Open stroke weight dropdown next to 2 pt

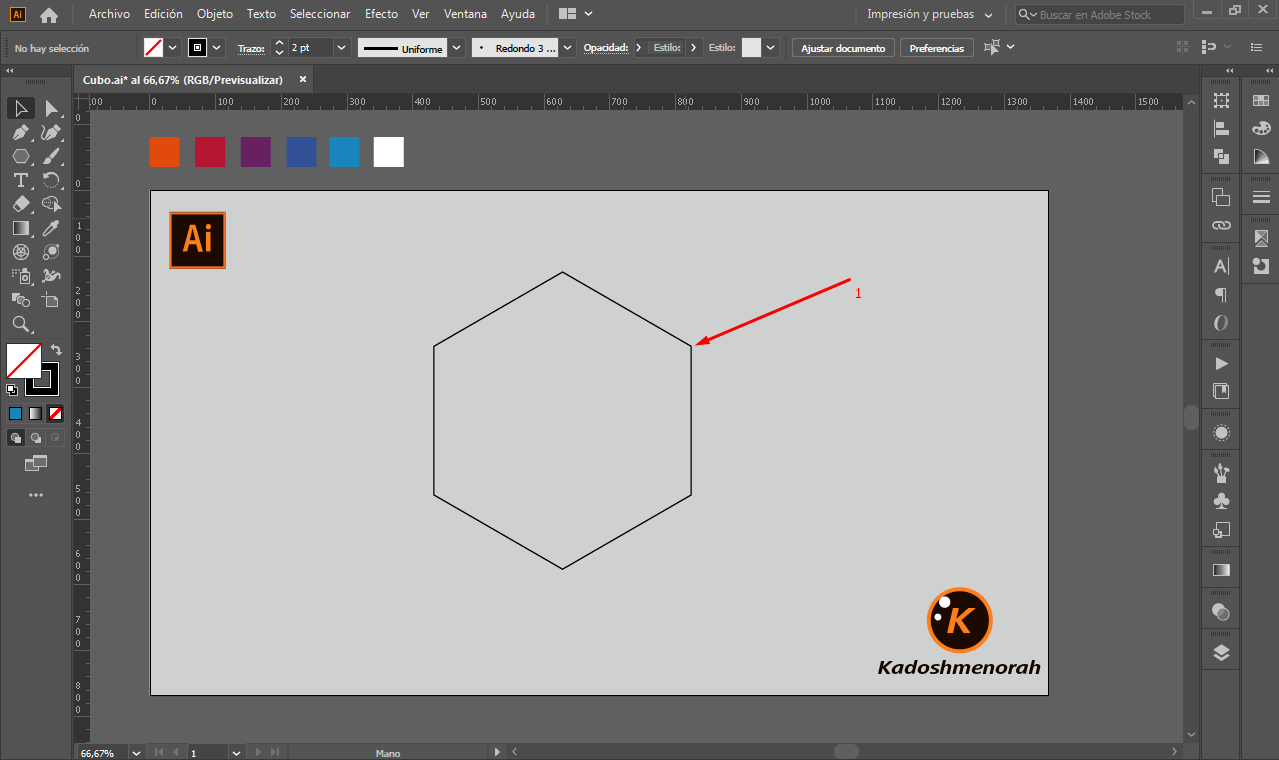tap(342, 47)
